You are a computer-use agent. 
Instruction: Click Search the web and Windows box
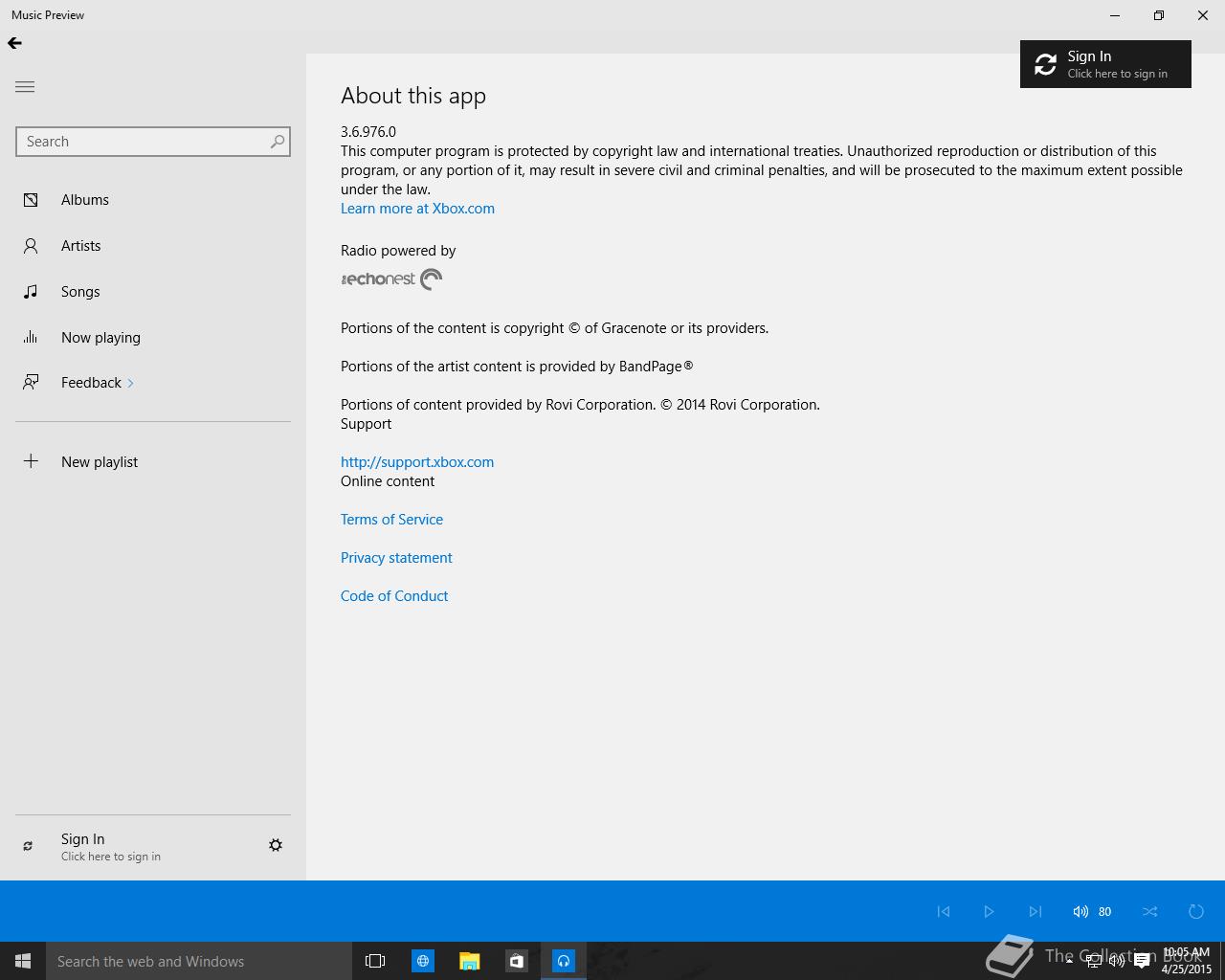pos(199,961)
